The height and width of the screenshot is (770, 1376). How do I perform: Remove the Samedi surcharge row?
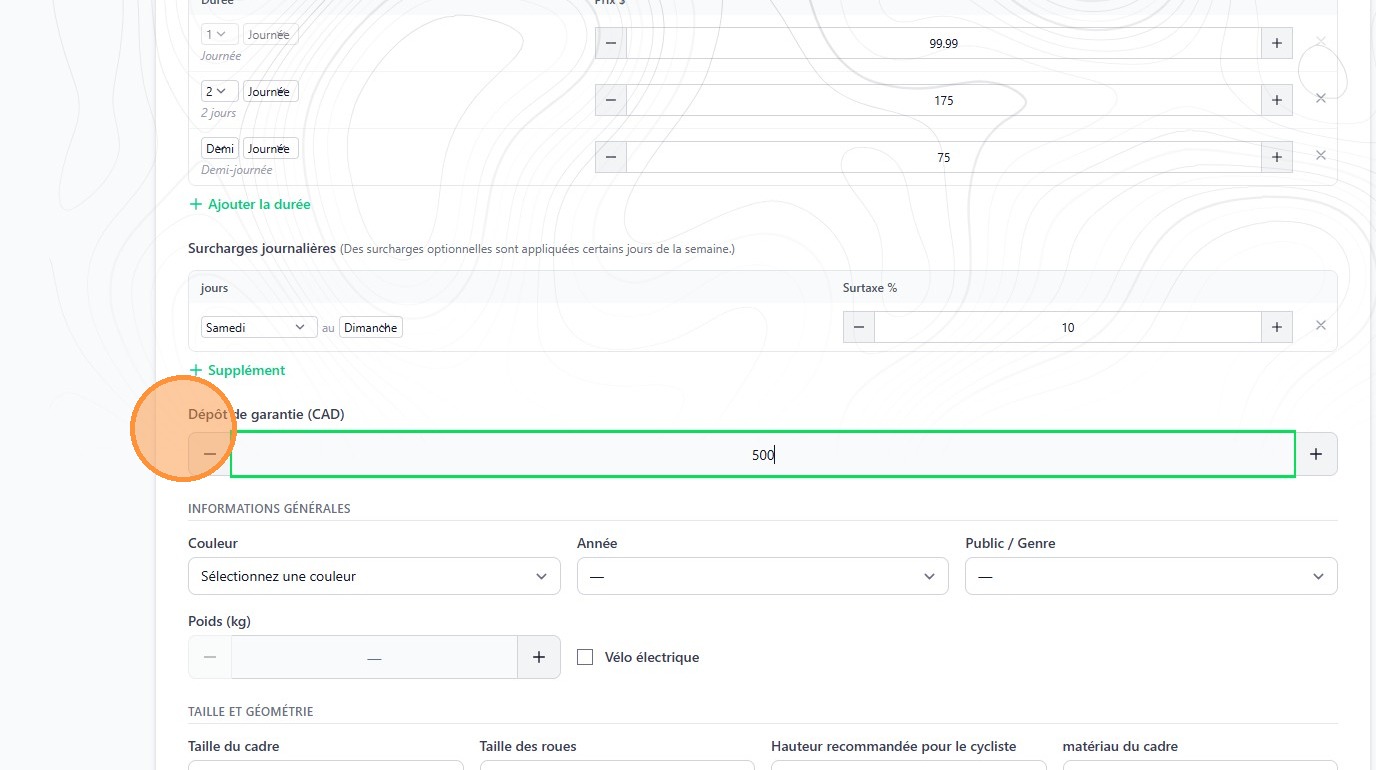[x=1320, y=325]
